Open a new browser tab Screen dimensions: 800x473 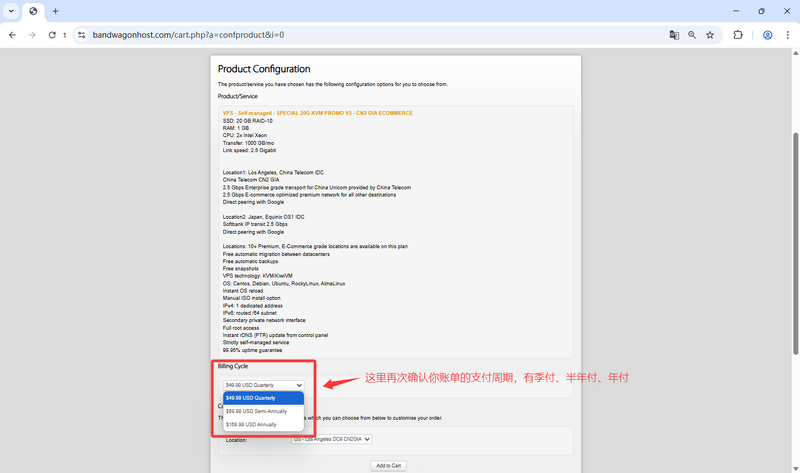coord(55,11)
